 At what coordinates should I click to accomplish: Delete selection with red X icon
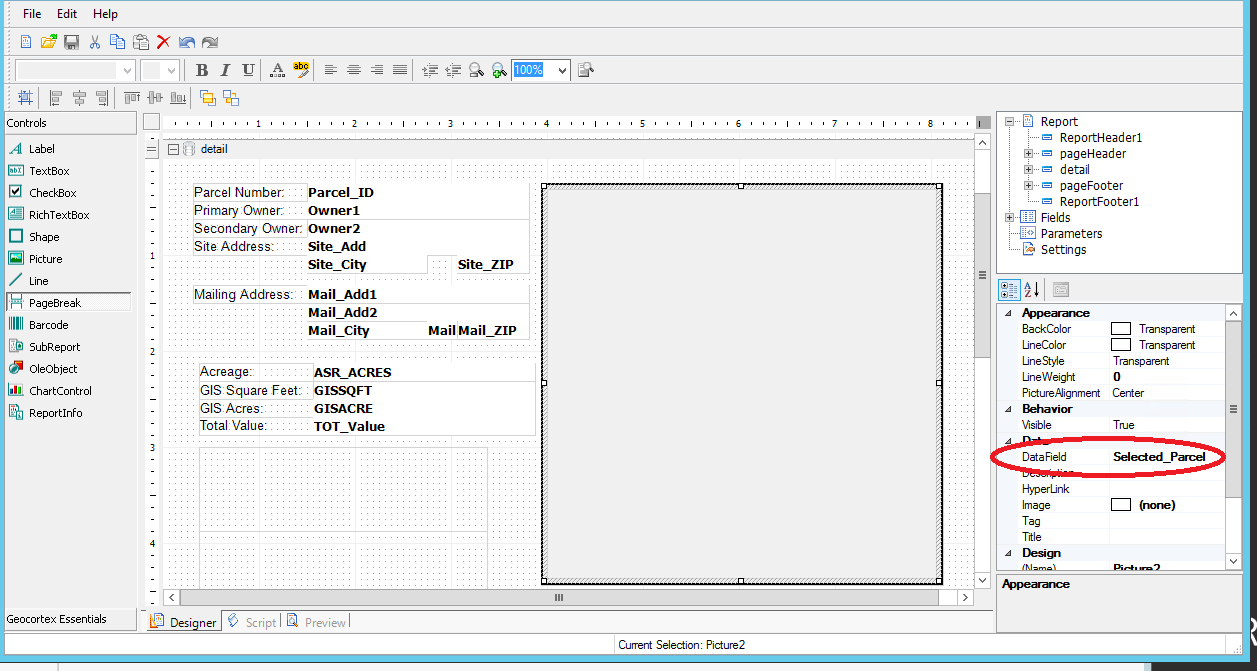pos(164,42)
